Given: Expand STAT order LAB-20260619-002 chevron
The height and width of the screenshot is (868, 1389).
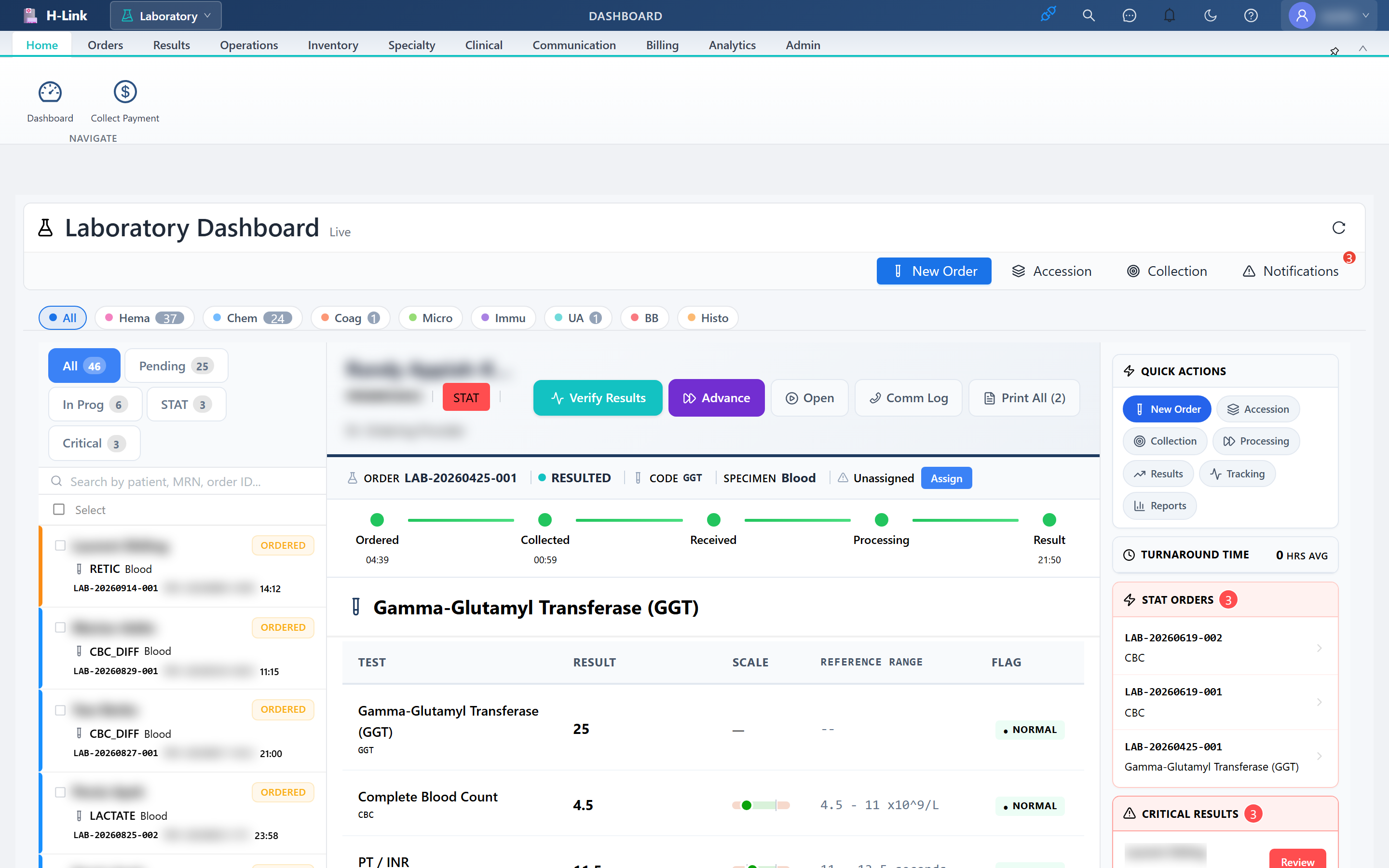Looking at the screenshot, I should click(1319, 648).
